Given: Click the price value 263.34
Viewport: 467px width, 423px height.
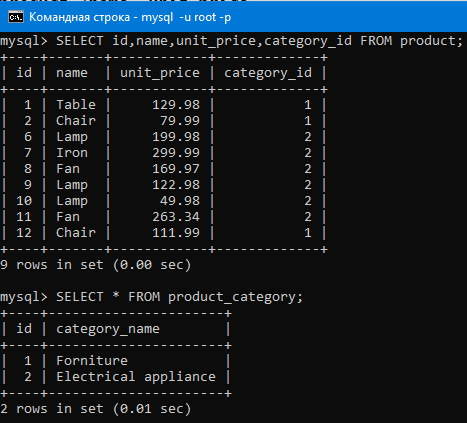Looking at the screenshot, I should [176, 217].
